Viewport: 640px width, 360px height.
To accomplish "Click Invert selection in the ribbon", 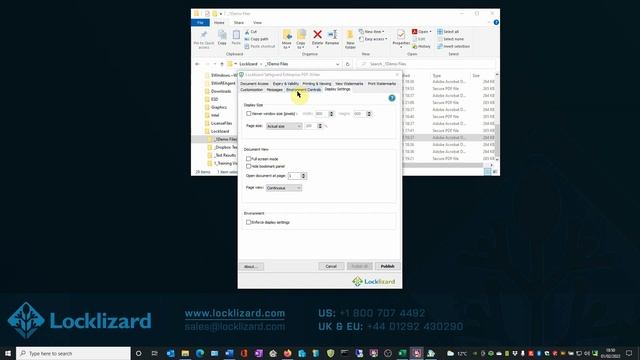I will pyautogui.click(x=453, y=47).
